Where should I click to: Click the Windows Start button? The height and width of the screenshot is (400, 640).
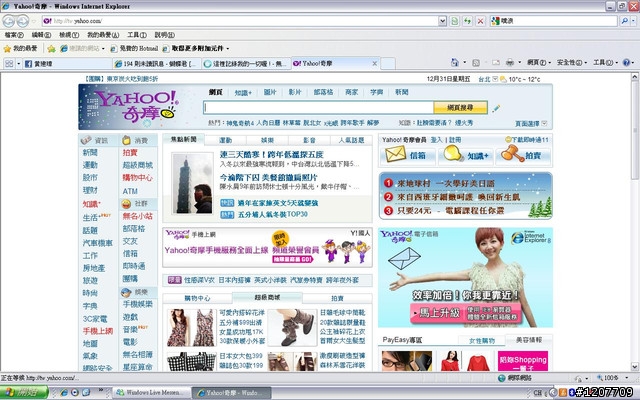point(24,392)
